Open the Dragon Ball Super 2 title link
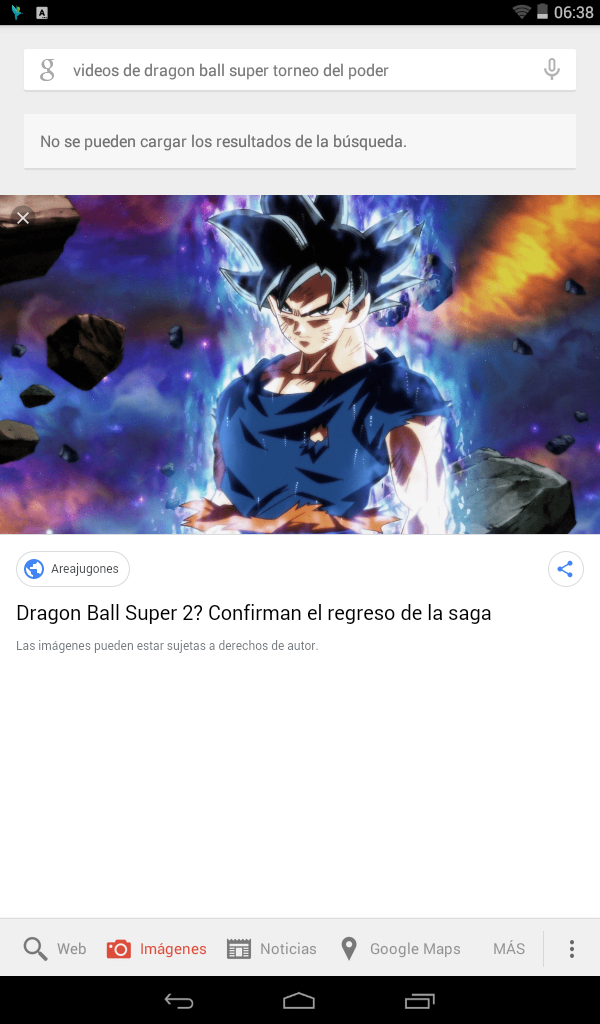 [253, 613]
